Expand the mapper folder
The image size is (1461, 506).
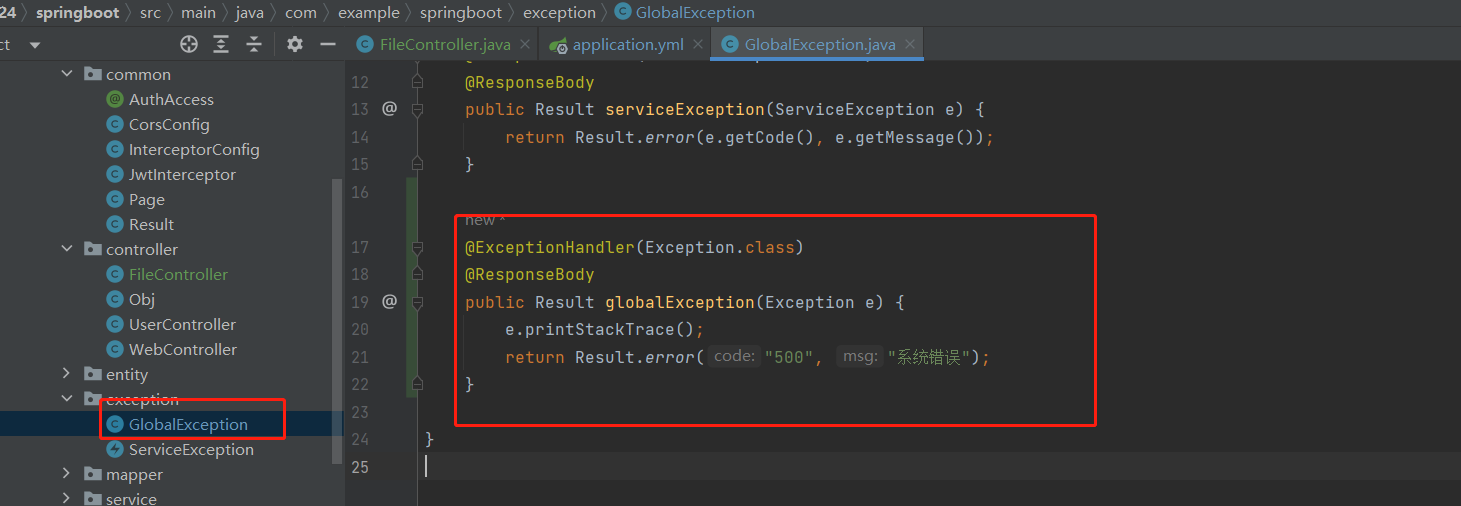[x=67, y=474]
